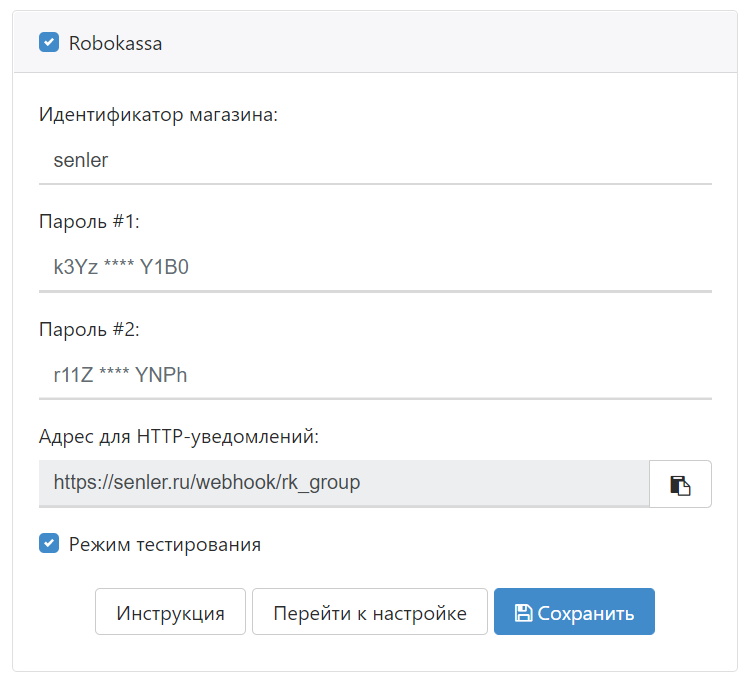The image size is (751, 682).
Task: Open the Инструкция button
Action: (x=170, y=612)
